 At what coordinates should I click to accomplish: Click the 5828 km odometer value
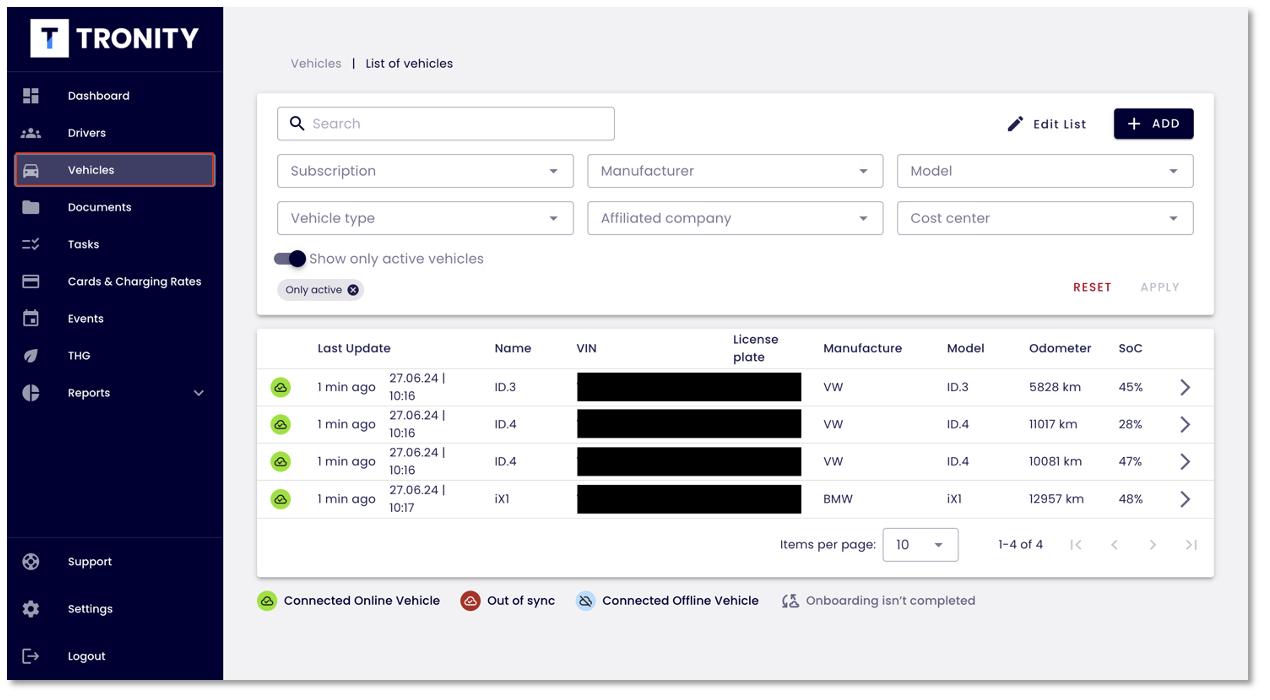1055,387
